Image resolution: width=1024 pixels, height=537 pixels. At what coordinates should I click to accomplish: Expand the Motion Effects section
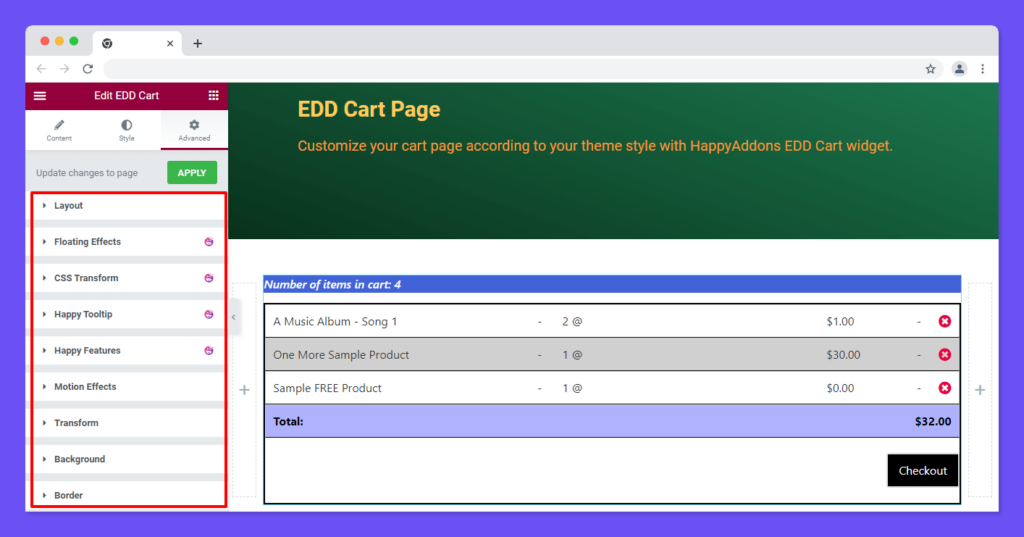point(128,387)
